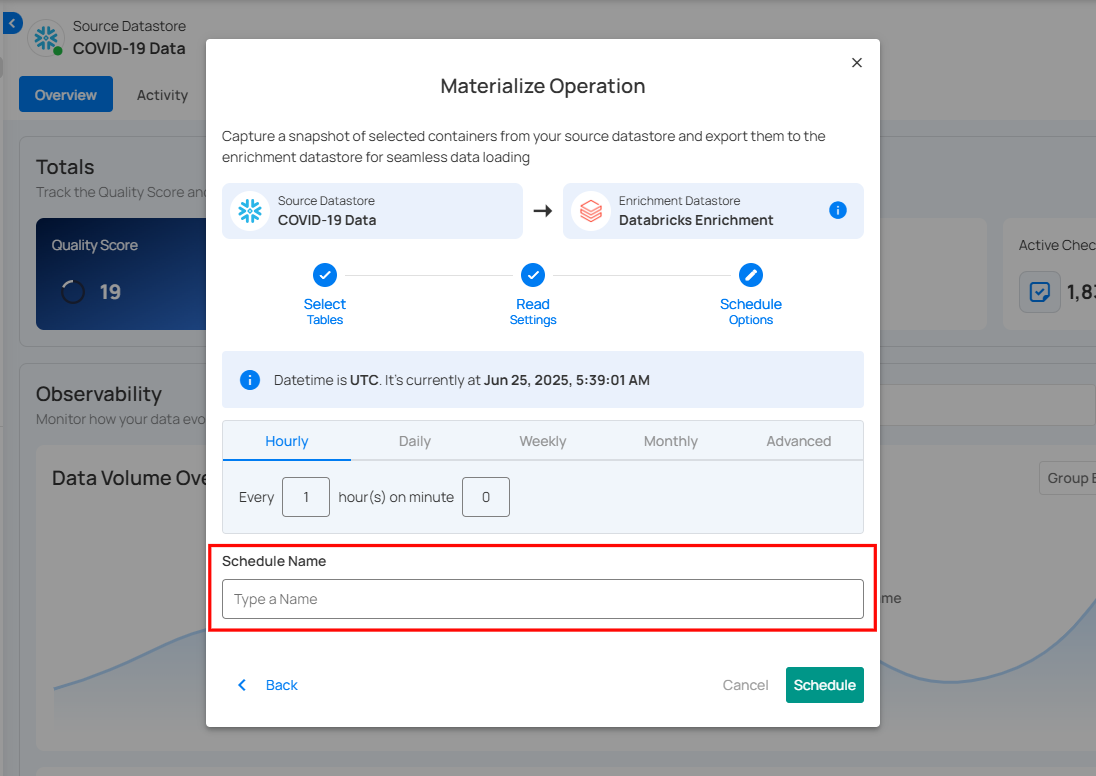The image size is (1096, 776).
Task: Open the Activity tab in the background page
Action: pos(162,95)
